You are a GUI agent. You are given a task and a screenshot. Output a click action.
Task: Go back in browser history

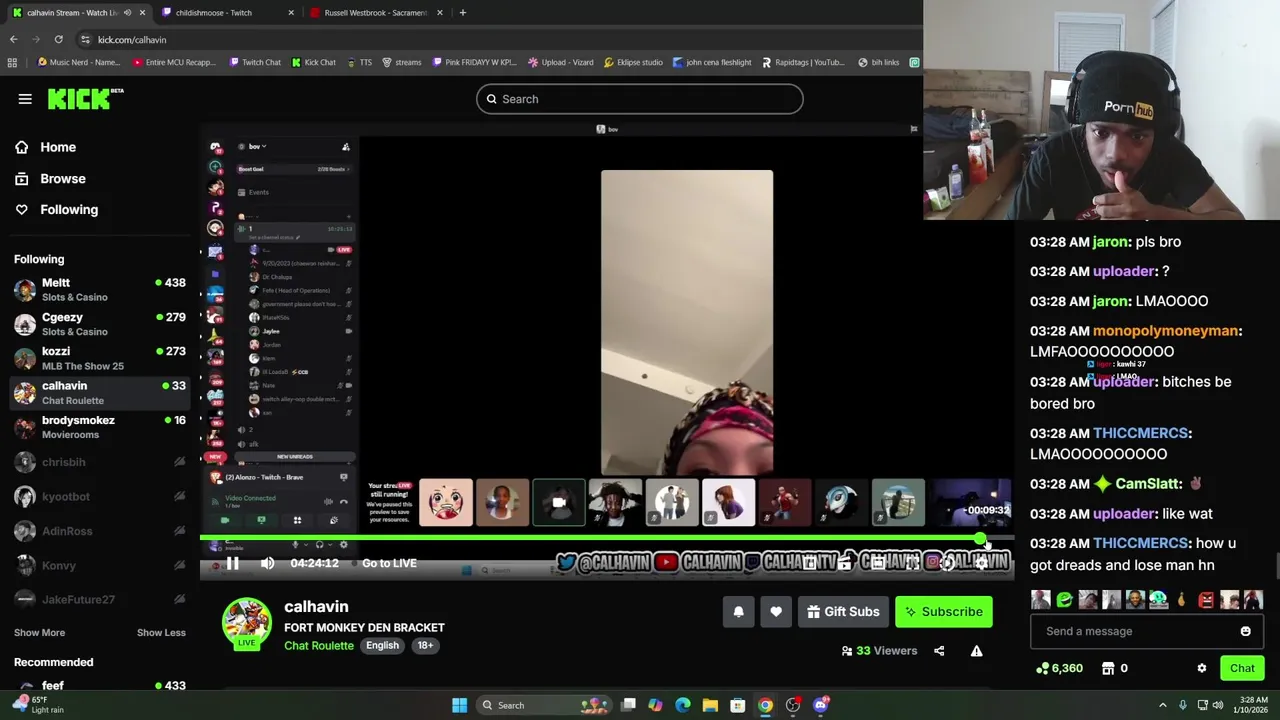pos(13,39)
